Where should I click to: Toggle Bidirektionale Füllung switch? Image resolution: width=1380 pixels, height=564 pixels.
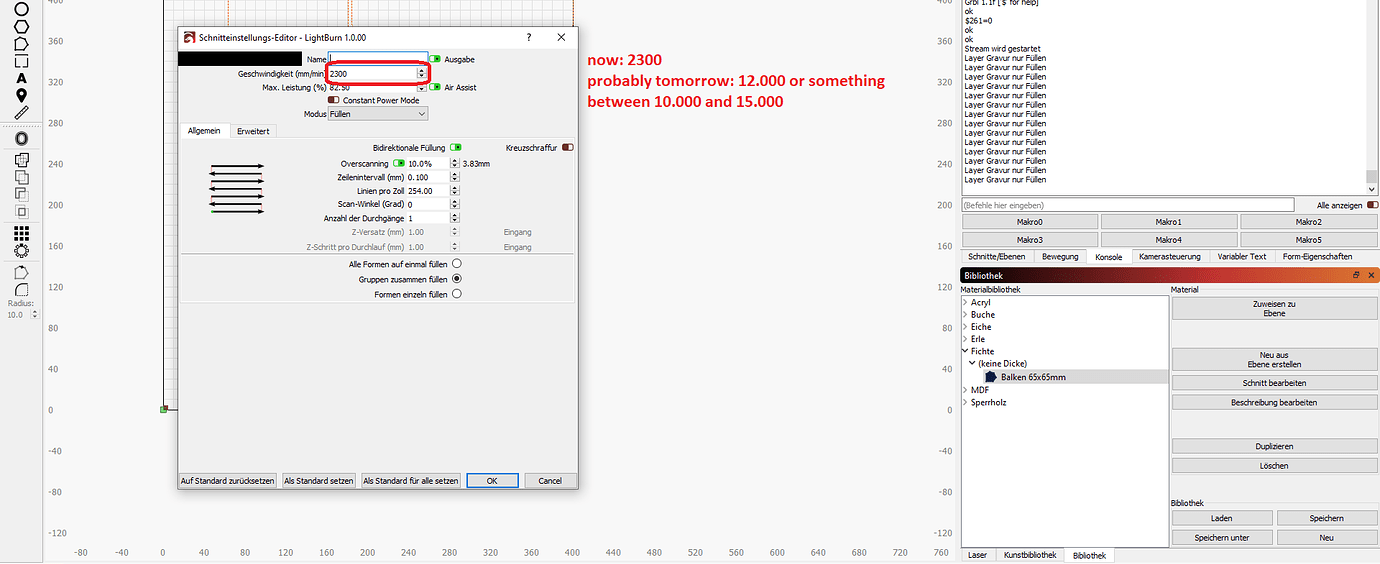[455, 147]
